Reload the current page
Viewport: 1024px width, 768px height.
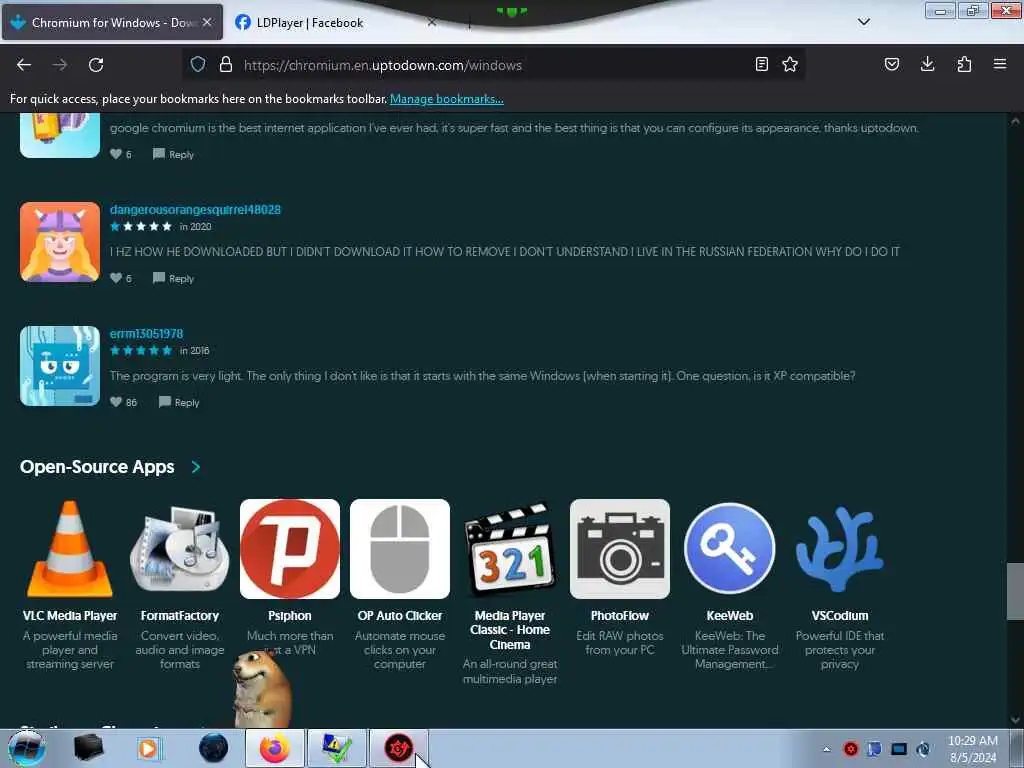tap(96, 65)
